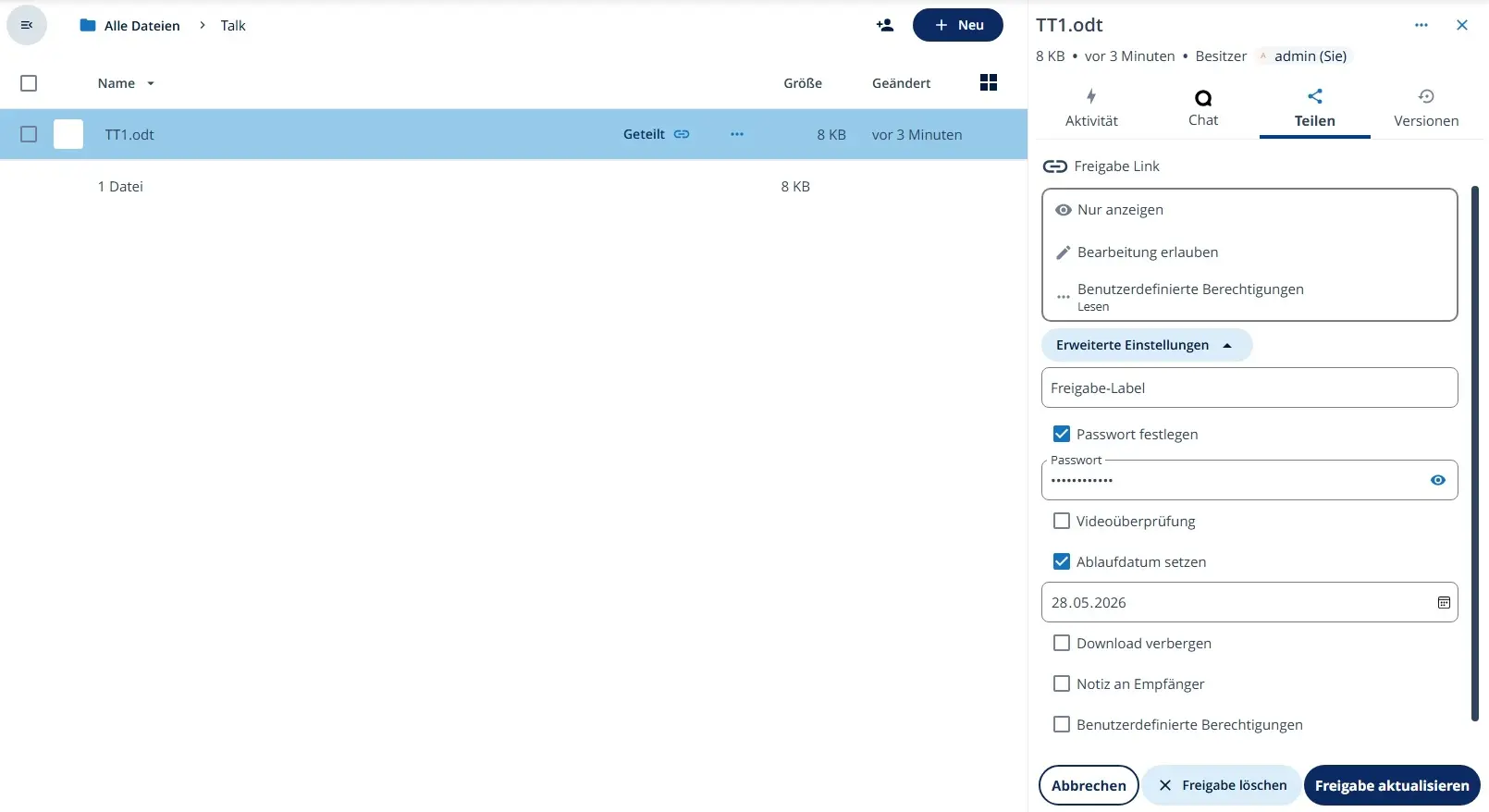The height and width of the screenshot is (812, 1489).
Task: Sort by Größe column header
Action: pos(803,83)
